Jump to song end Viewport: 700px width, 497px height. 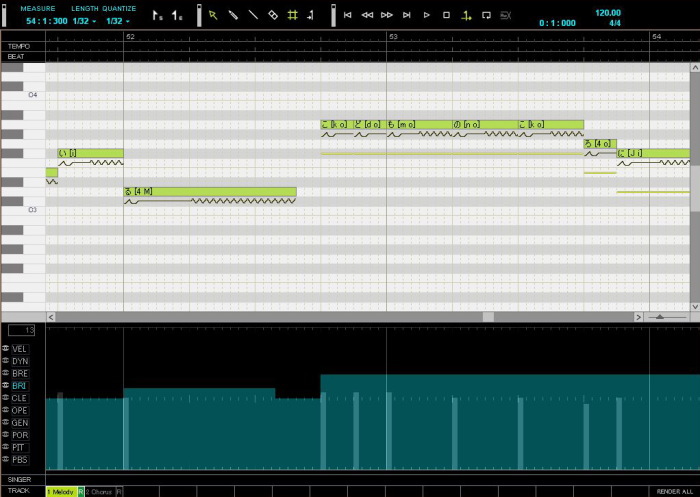[407, 15]
